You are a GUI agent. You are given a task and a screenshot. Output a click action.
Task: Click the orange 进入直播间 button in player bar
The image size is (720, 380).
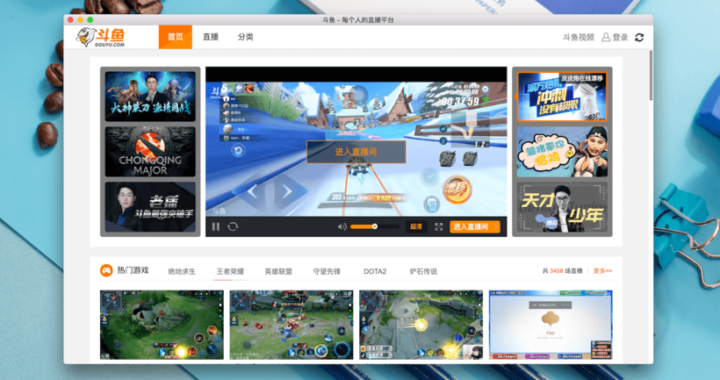coord(475,227)
